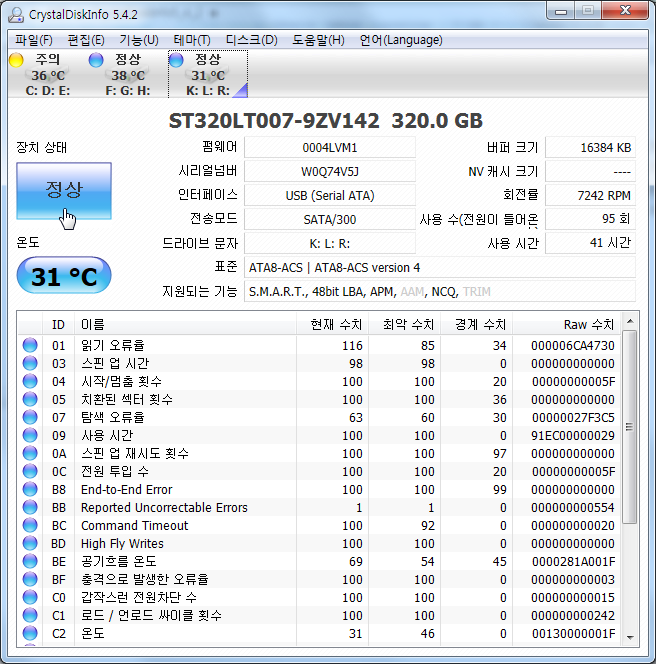This screenshot has width=656, height=664.
Task: Click status circle for row 0A 스핀 업 재시도 횟수
Action: pyautogui.click(x=30, y=453)
